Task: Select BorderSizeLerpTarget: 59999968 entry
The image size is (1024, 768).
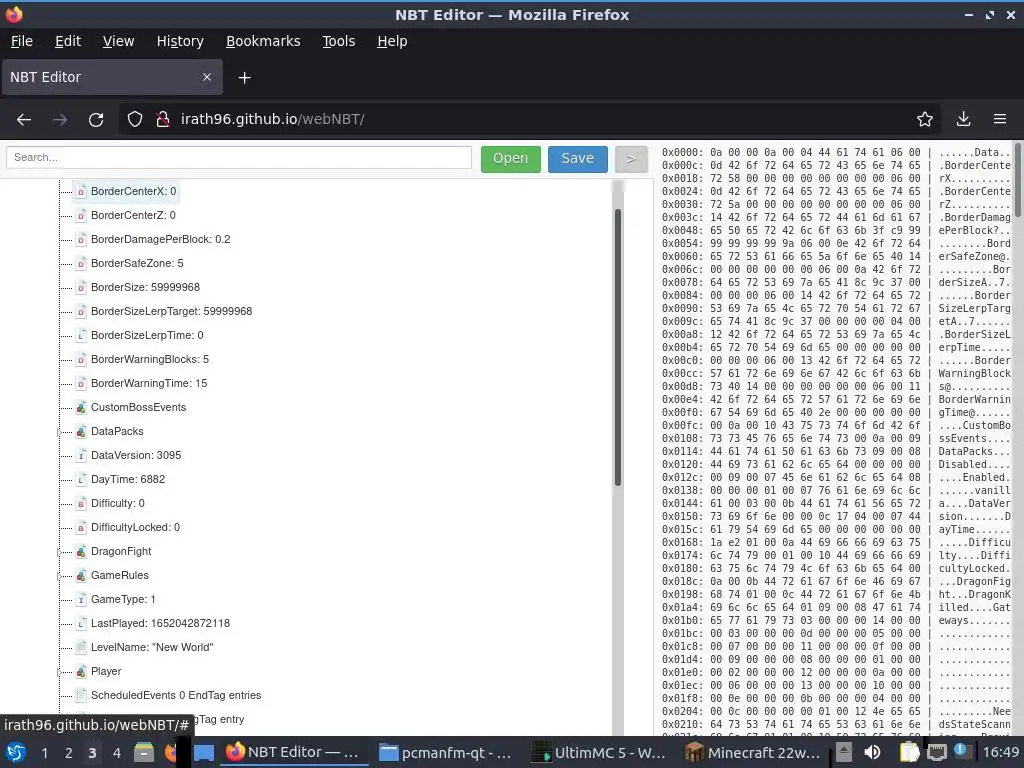Action: pos(172,312)
